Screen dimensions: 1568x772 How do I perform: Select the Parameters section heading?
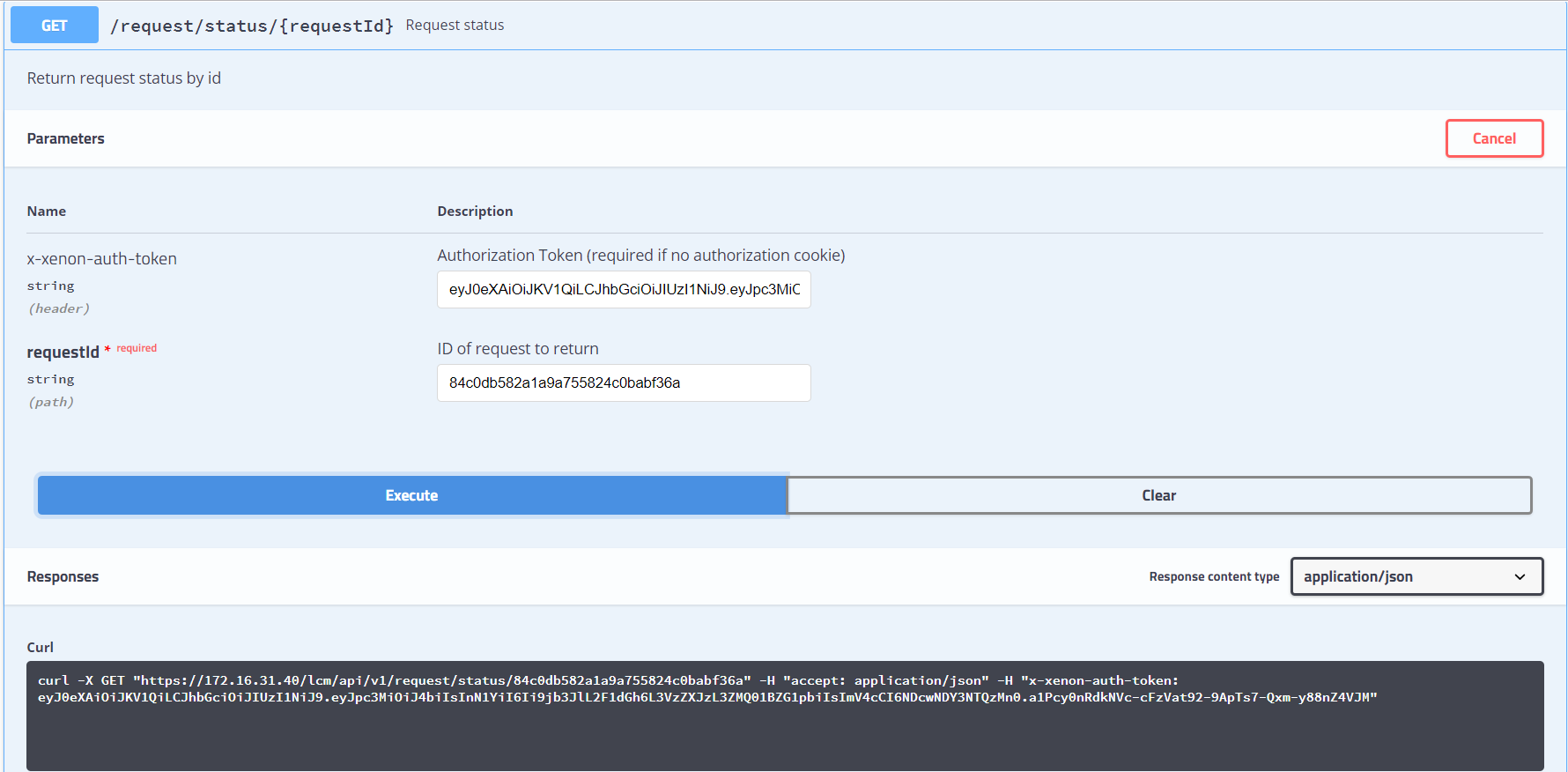66,138
